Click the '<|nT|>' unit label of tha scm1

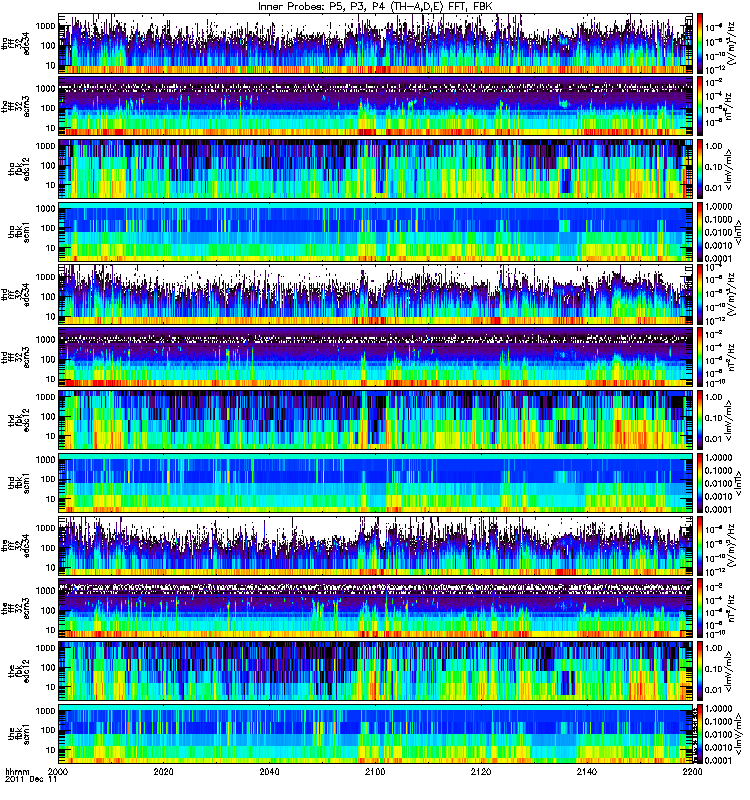click(738, 232)
